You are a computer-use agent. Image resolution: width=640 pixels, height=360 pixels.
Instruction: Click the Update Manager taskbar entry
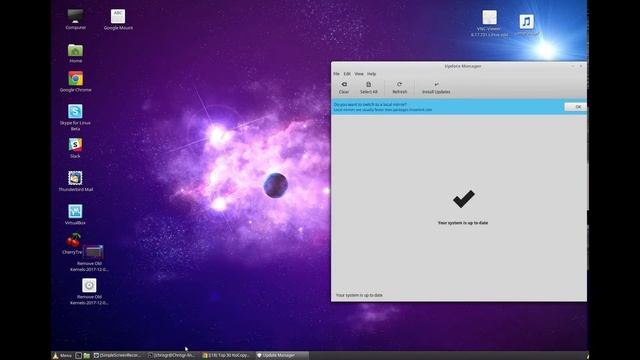point(281,356)
